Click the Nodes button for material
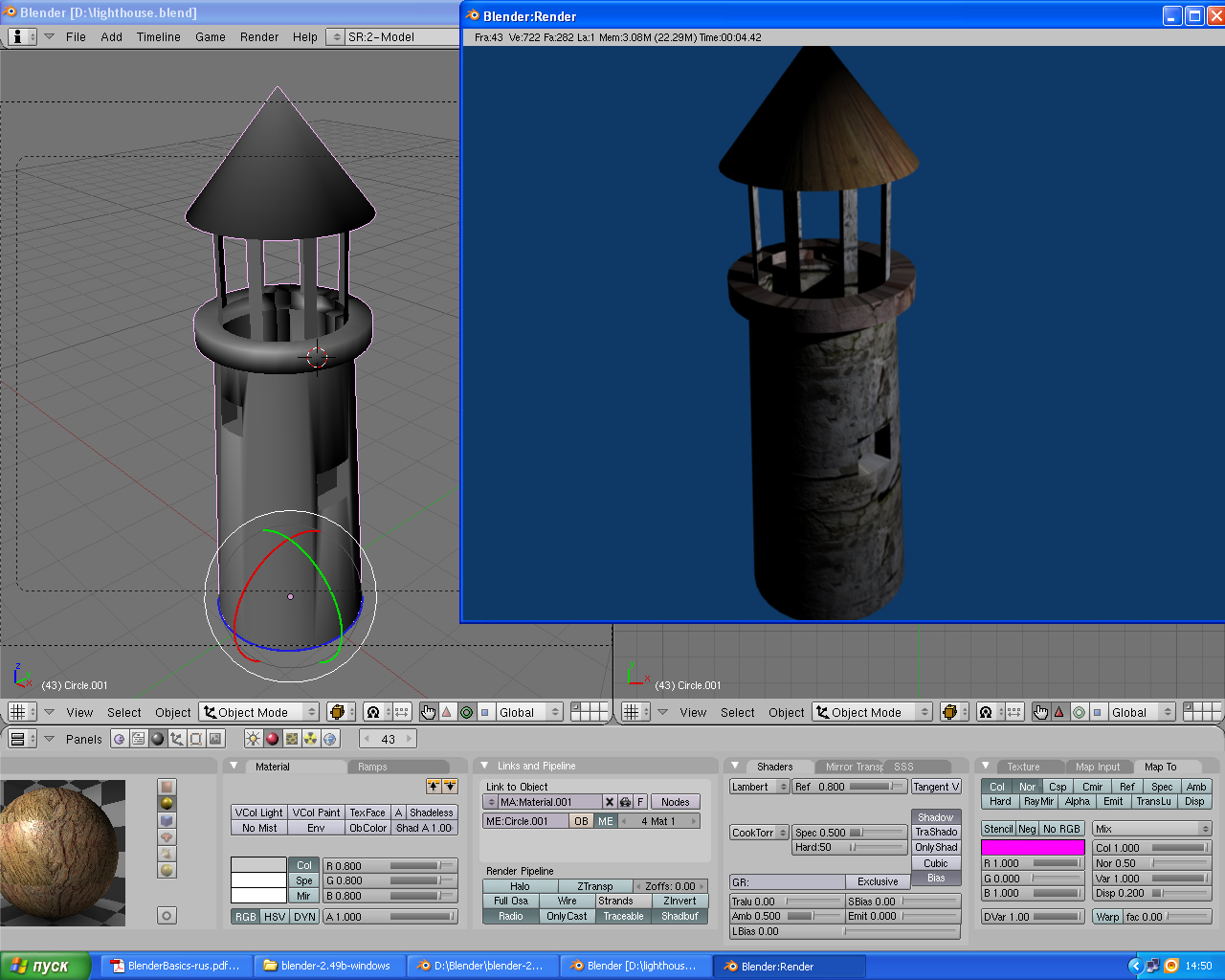The image size is (1225, 980). point(675,802)
